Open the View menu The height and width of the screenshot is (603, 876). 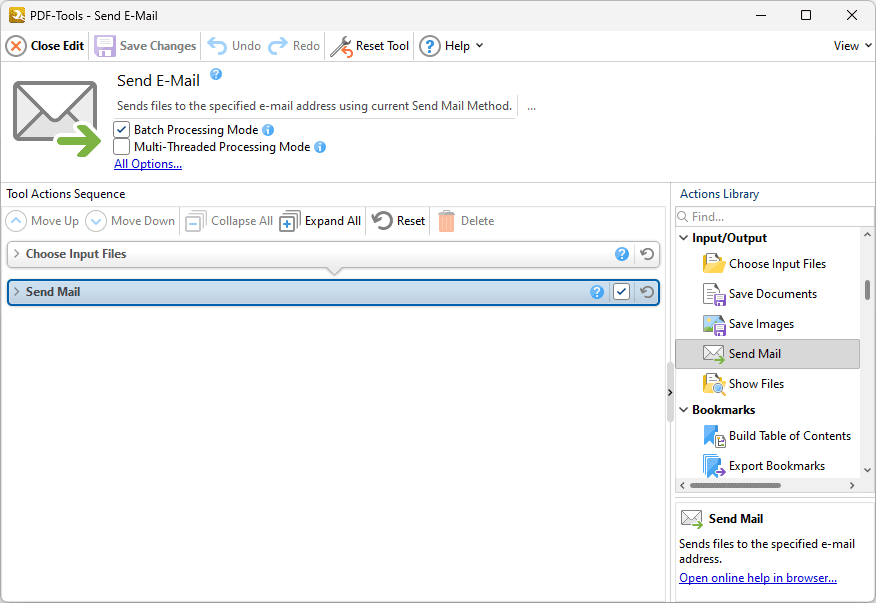(853, 46)
